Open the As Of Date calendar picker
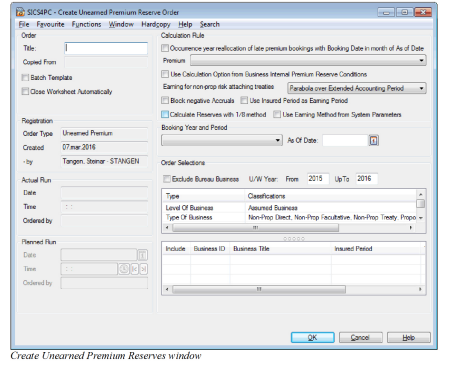 [x=374, y=141]
